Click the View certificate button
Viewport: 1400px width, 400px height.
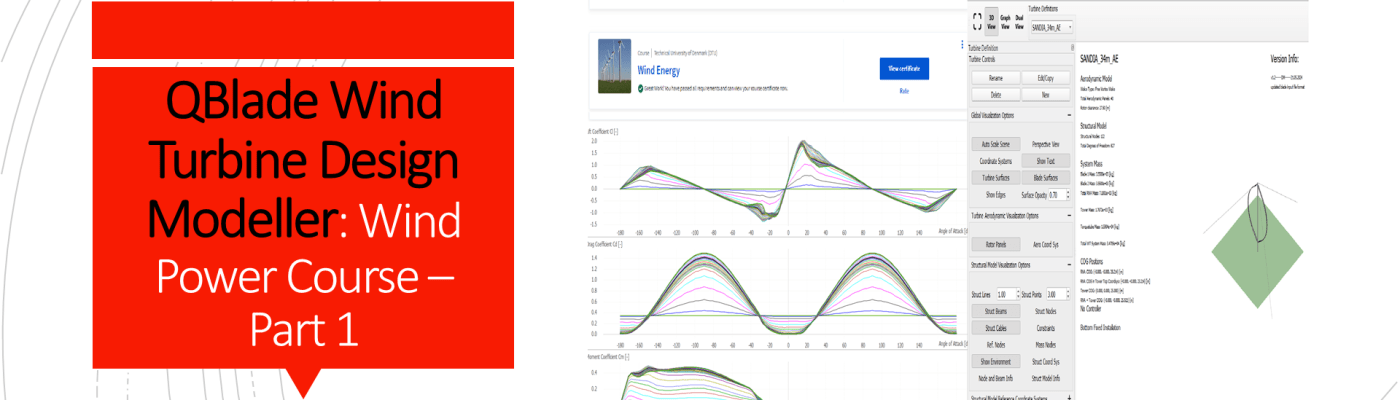904,68
